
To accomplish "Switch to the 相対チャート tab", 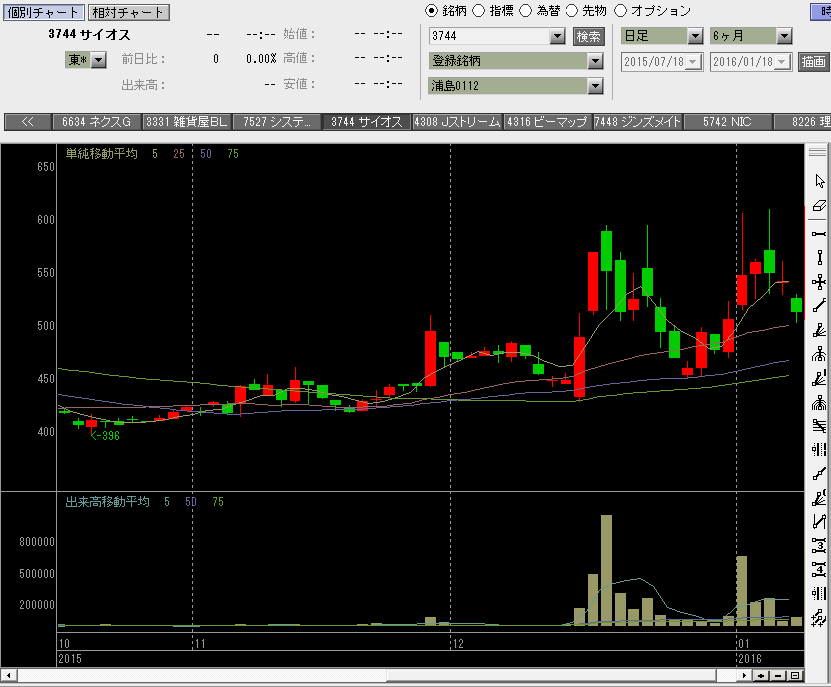I will [x=128, y=13].
